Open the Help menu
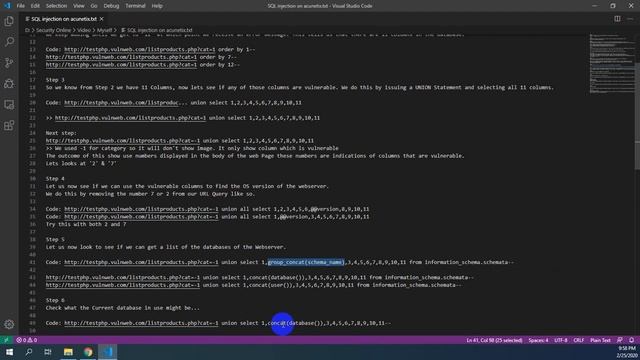Viewport: 640px width, 360px height. pyautogui.click(x=157, y=6)
